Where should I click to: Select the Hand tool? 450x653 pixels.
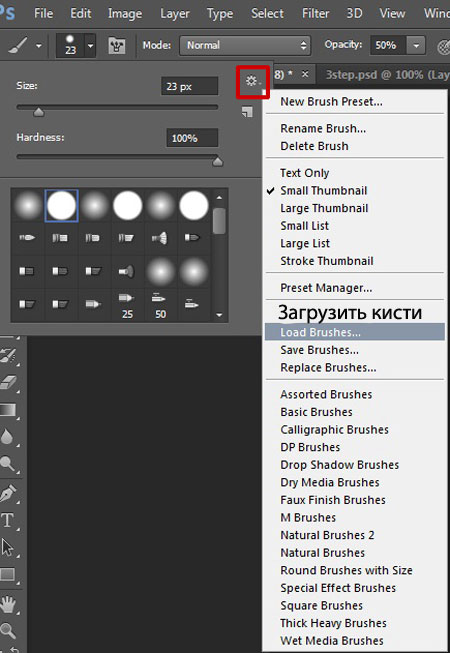(7, 603)
